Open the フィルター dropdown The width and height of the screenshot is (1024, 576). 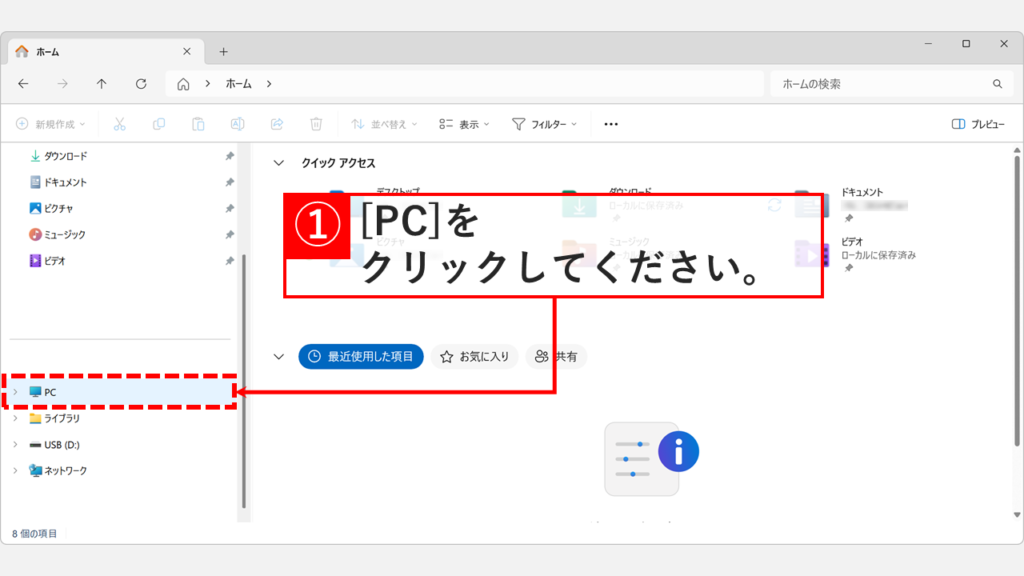545,124
